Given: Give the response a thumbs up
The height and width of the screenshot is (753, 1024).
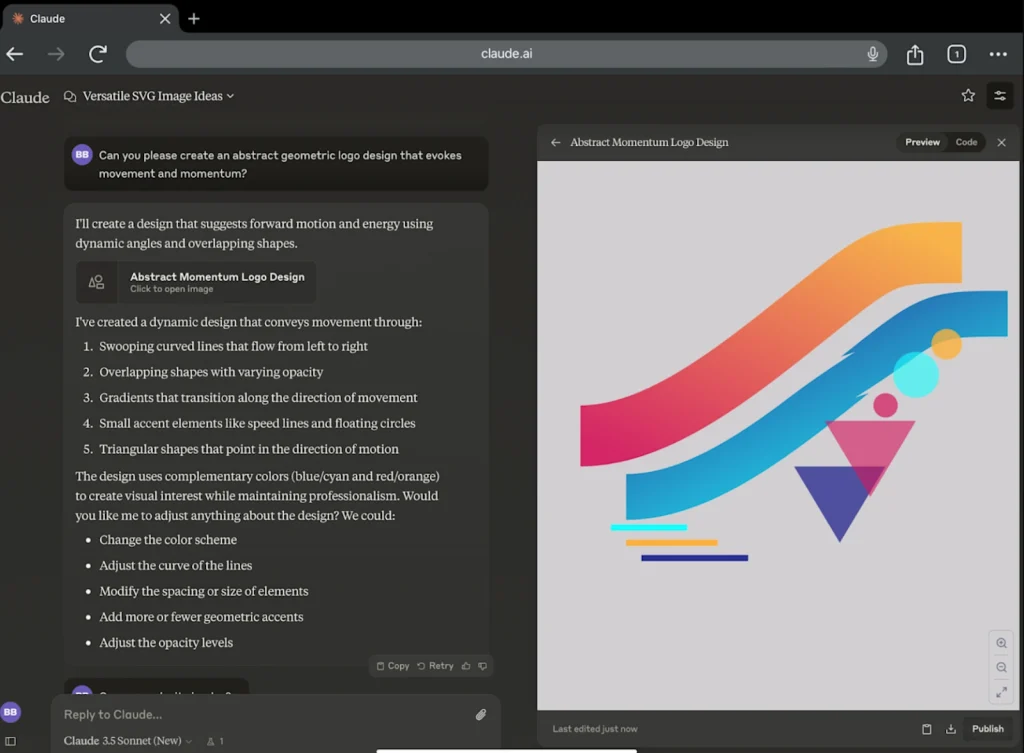Looking at the screenshot, I should (x=466, y=666).
